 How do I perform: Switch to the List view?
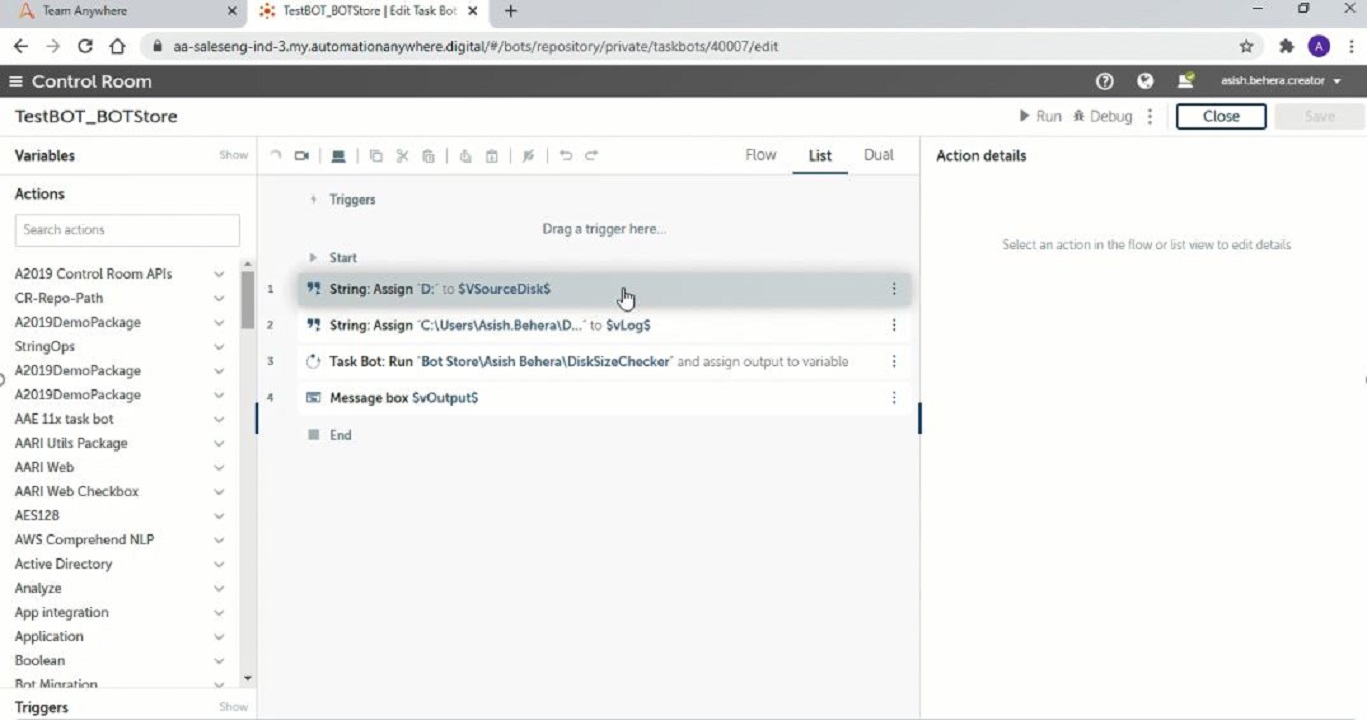tap(820, 156)
